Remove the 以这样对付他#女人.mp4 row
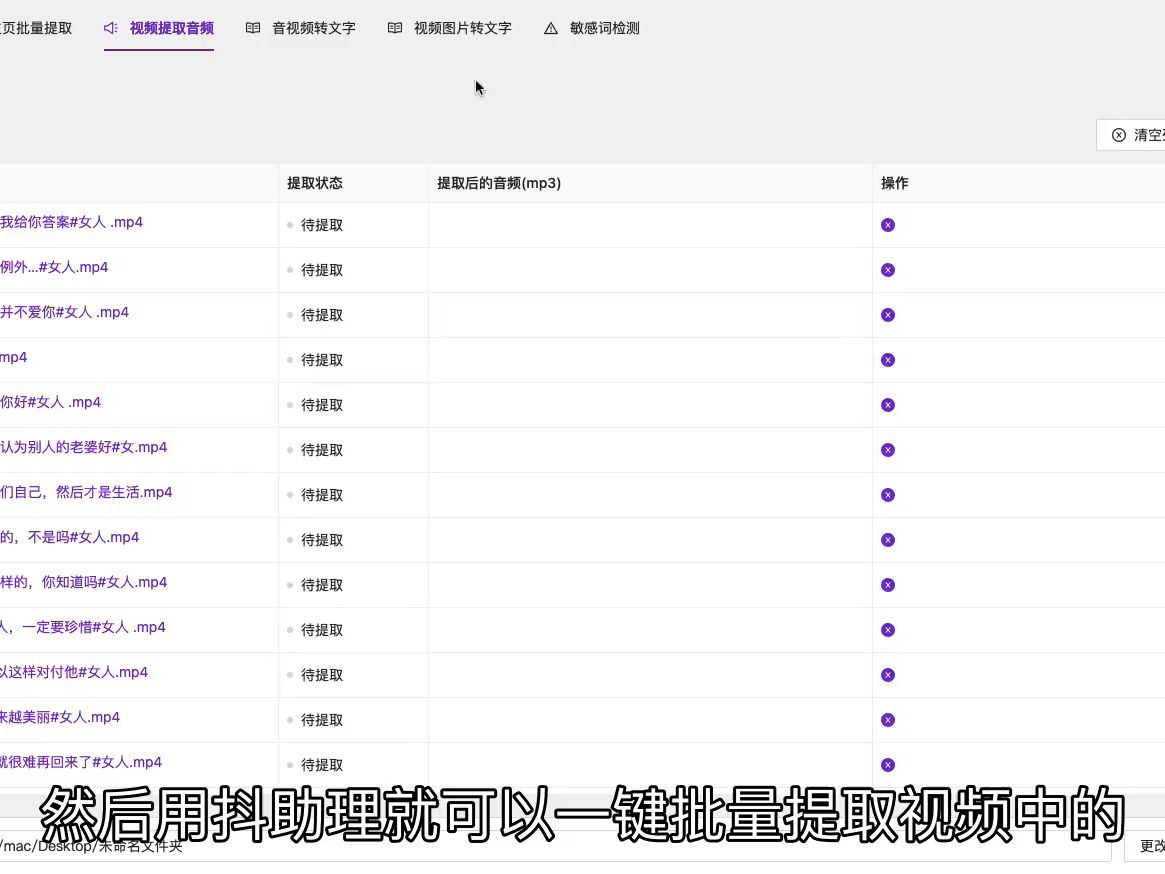1165x874 pixels. tap(888, 675)
